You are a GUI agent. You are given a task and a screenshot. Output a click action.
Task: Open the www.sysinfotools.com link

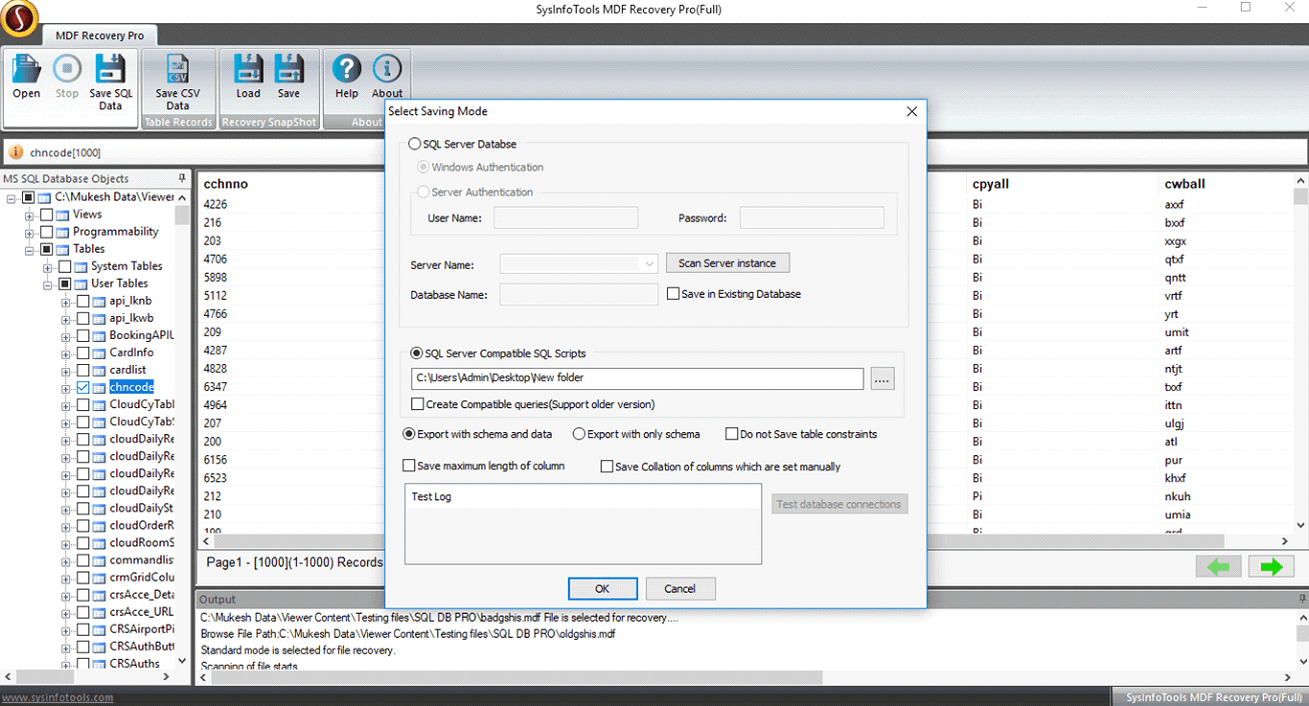57,697
